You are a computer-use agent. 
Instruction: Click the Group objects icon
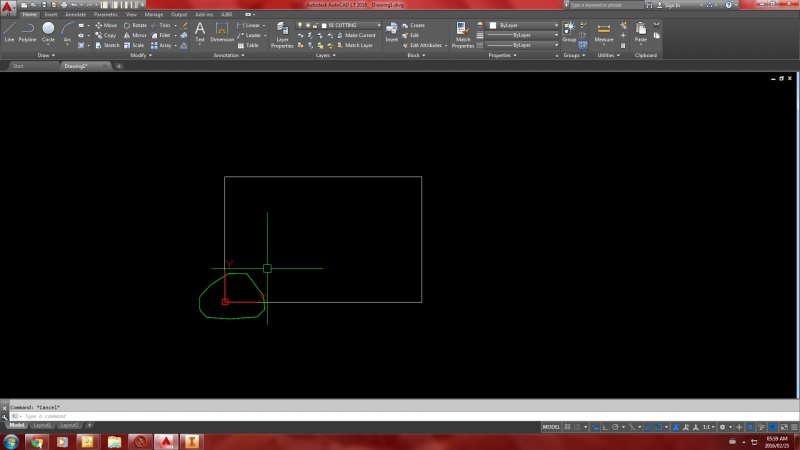pos(569,30)
